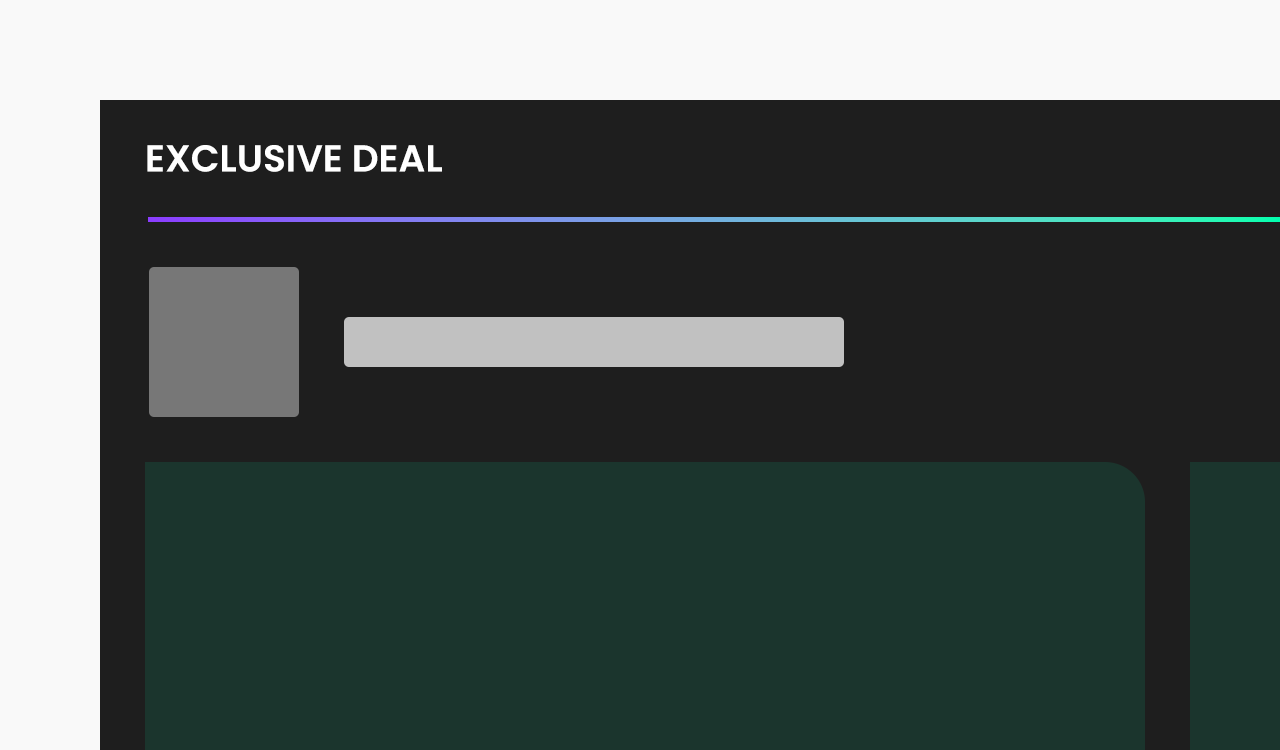This screenshot has height=750, width=1280.
Task: Click dark panel space right of placeholder bar
Action: 1062,342
